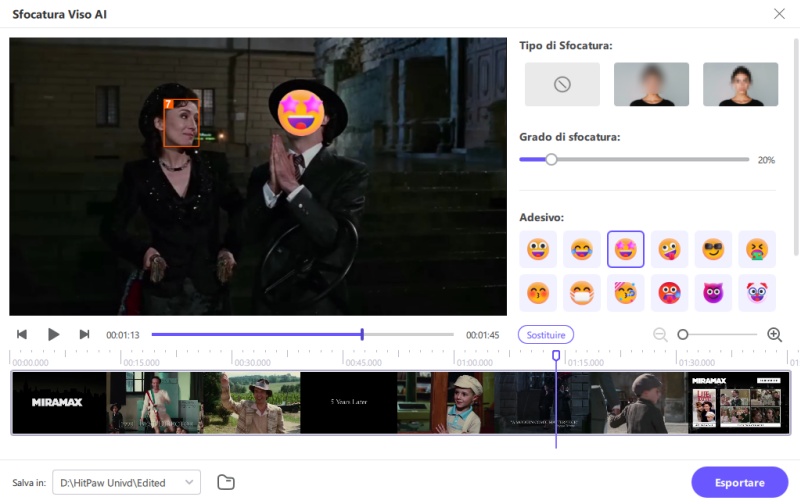Jump to the previous frame

point(22,335)
